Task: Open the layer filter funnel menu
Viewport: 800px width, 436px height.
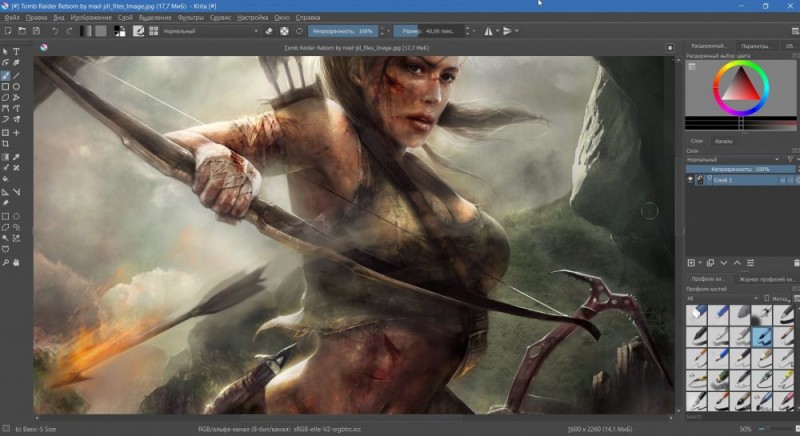Action: tap(790, 160)
